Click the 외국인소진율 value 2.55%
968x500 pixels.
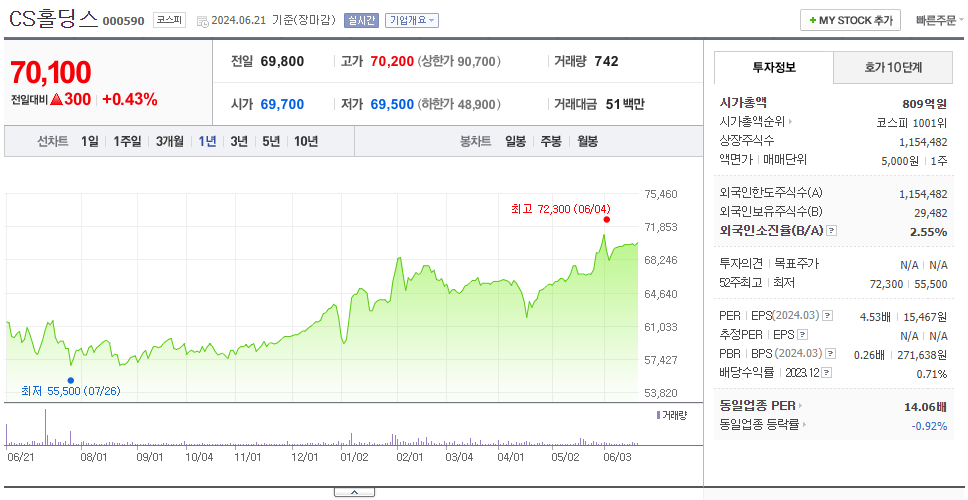(x=928, y=231)
